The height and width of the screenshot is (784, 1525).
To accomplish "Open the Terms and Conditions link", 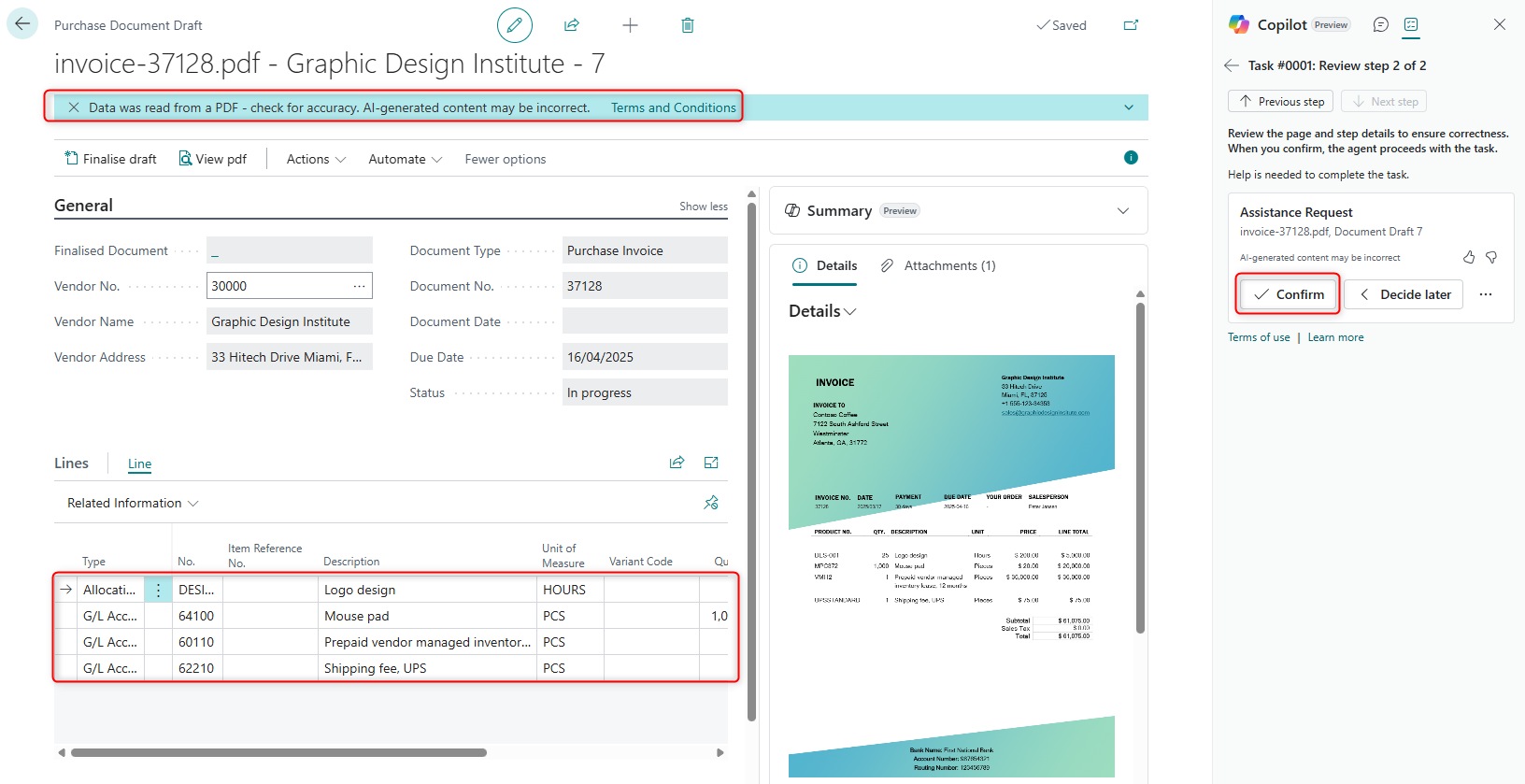I will (x=674, y=107).
